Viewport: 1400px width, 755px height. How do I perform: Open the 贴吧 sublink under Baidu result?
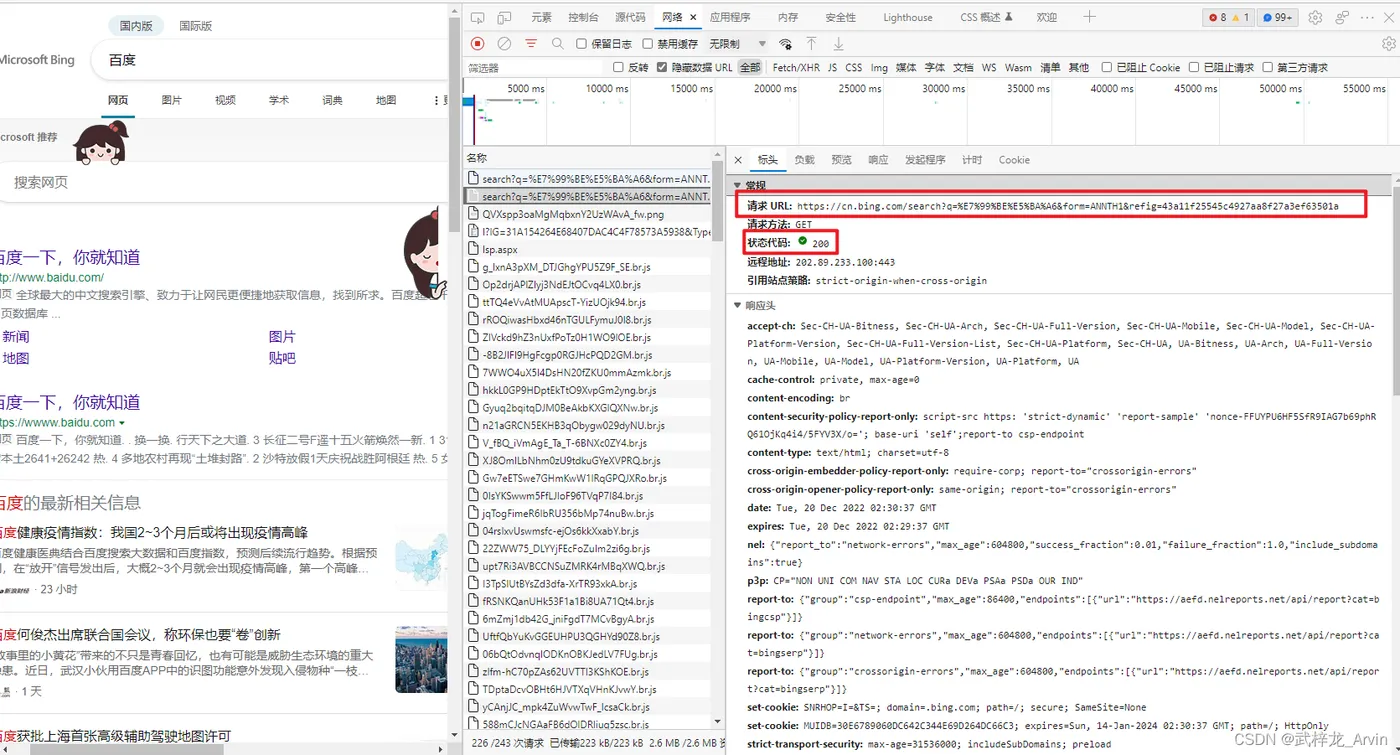pos(282,358)
